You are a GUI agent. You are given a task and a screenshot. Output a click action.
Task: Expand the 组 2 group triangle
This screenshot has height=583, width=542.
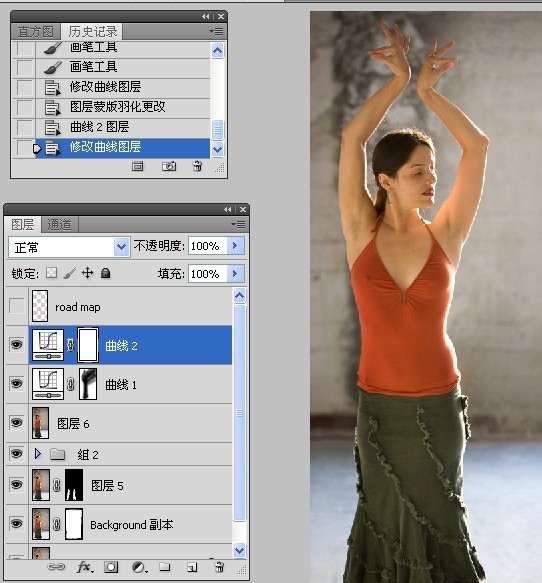pos(38,454)
